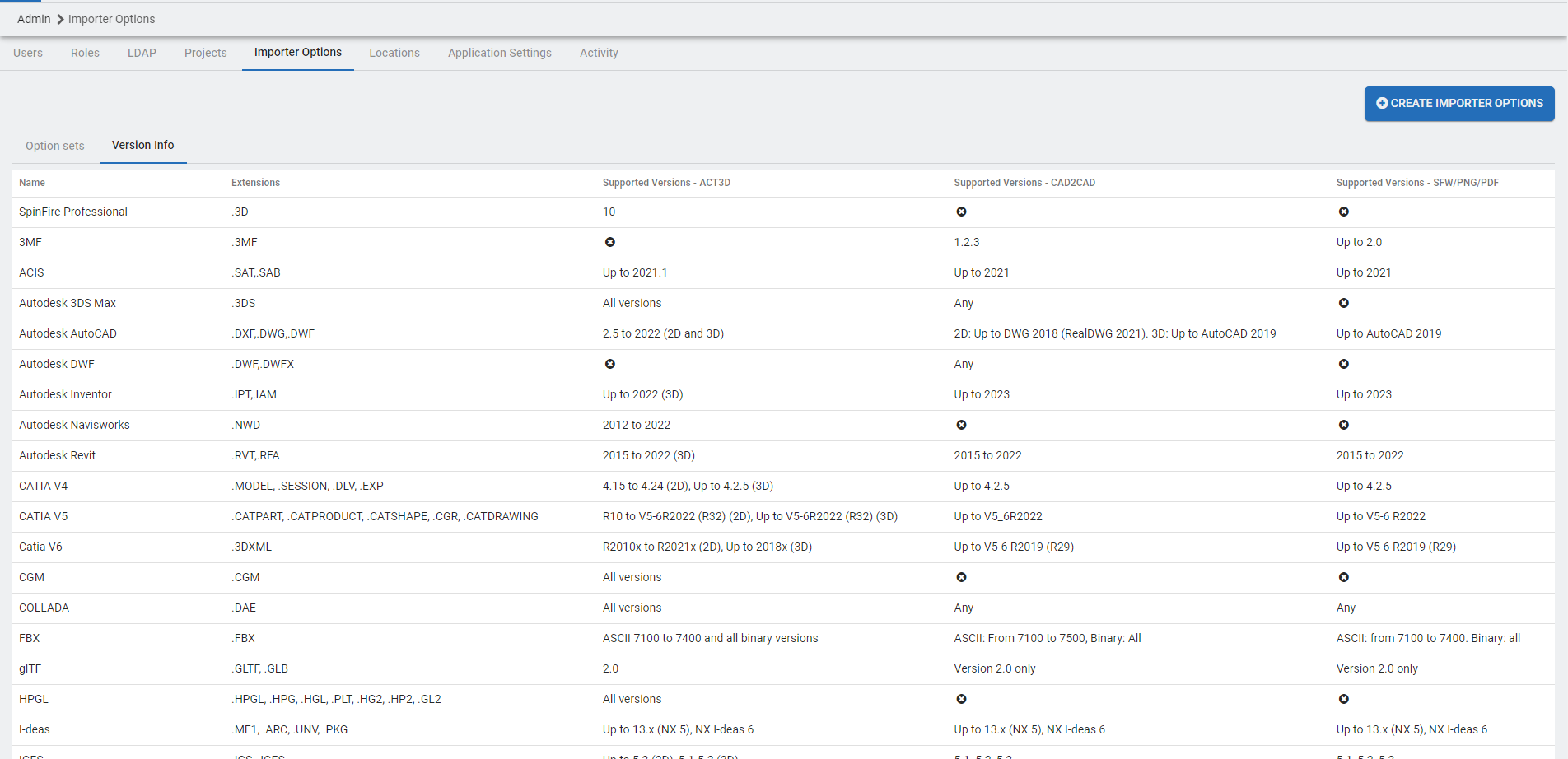Click the not-supported icon in Autodesk Navisworks SFW/PNG/PDF cell
The image size is (1568, 759).
[1343, 425]
